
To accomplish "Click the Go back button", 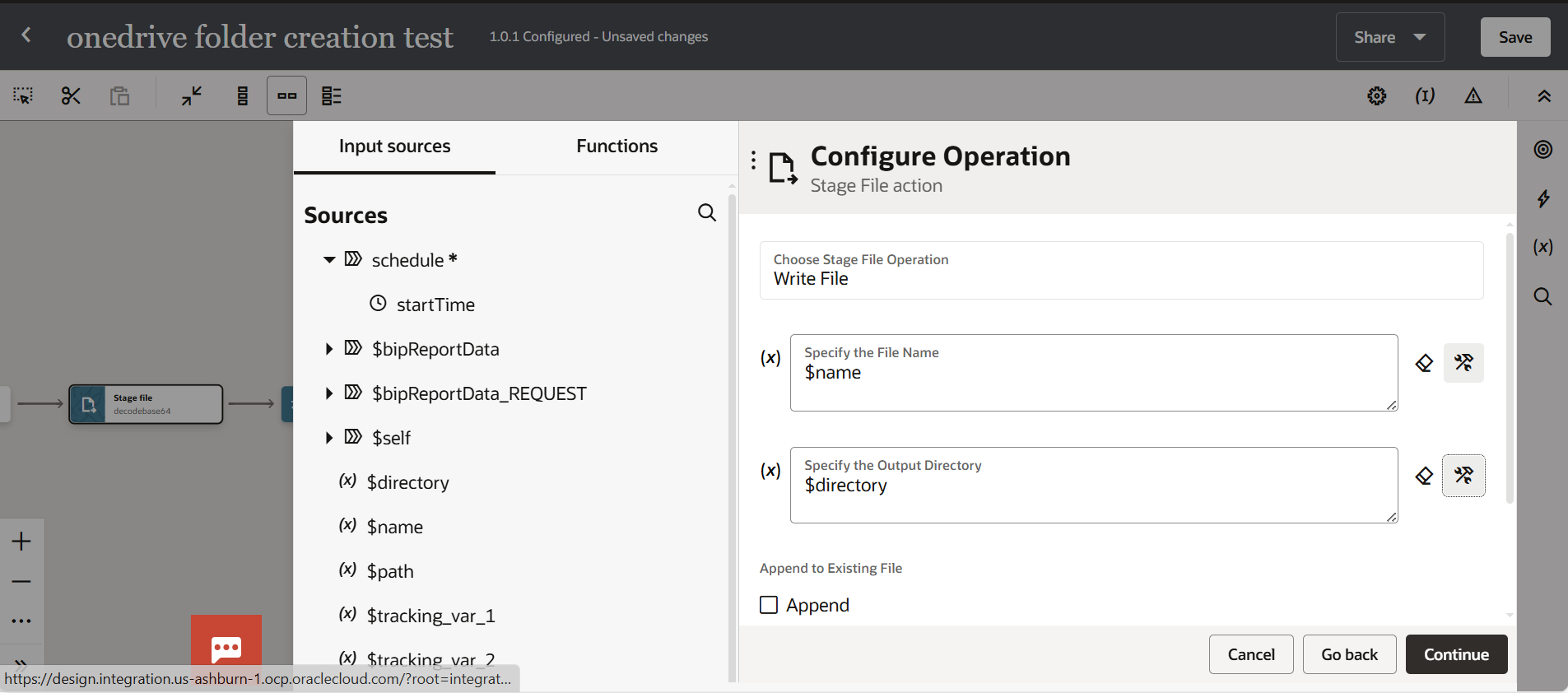I will coord(1349,654).
